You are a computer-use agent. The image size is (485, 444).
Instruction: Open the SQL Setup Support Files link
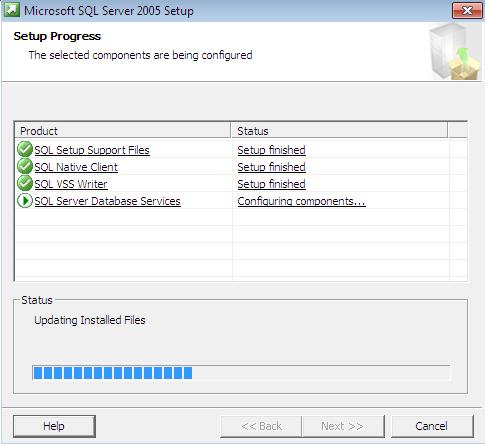[92, 150]
